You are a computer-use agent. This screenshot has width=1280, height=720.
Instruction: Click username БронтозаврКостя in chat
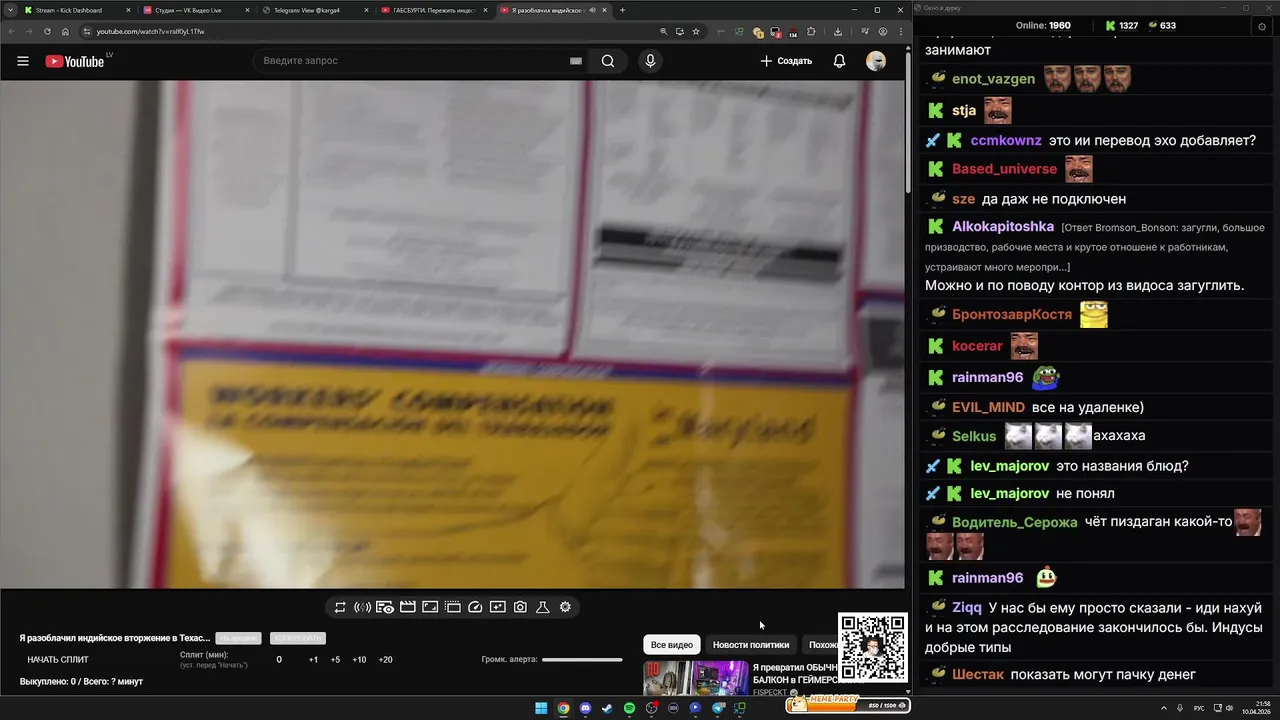(1012, 315)
